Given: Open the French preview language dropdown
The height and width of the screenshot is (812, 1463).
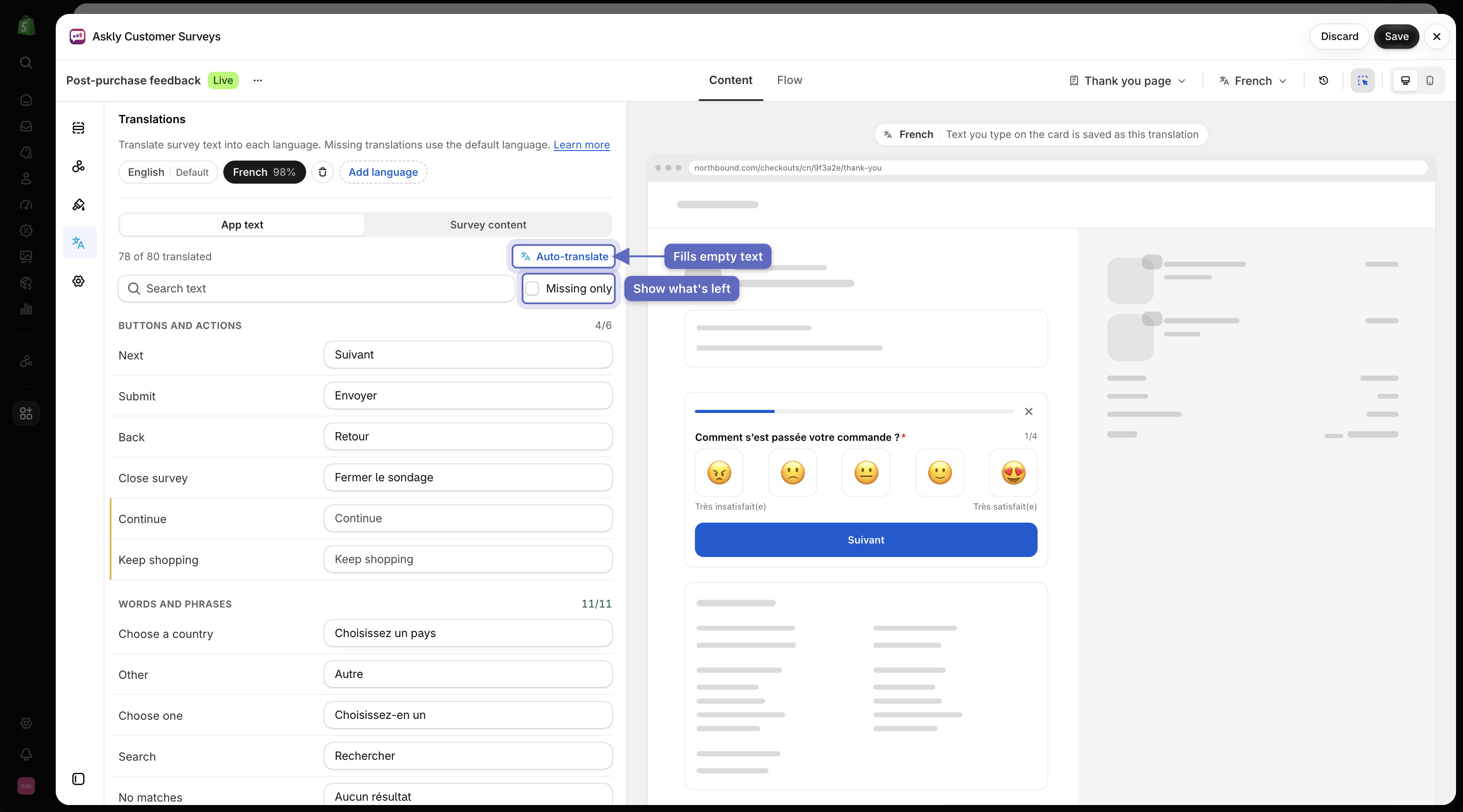Looking at the screenshot, I should (x=1253, y=81).
